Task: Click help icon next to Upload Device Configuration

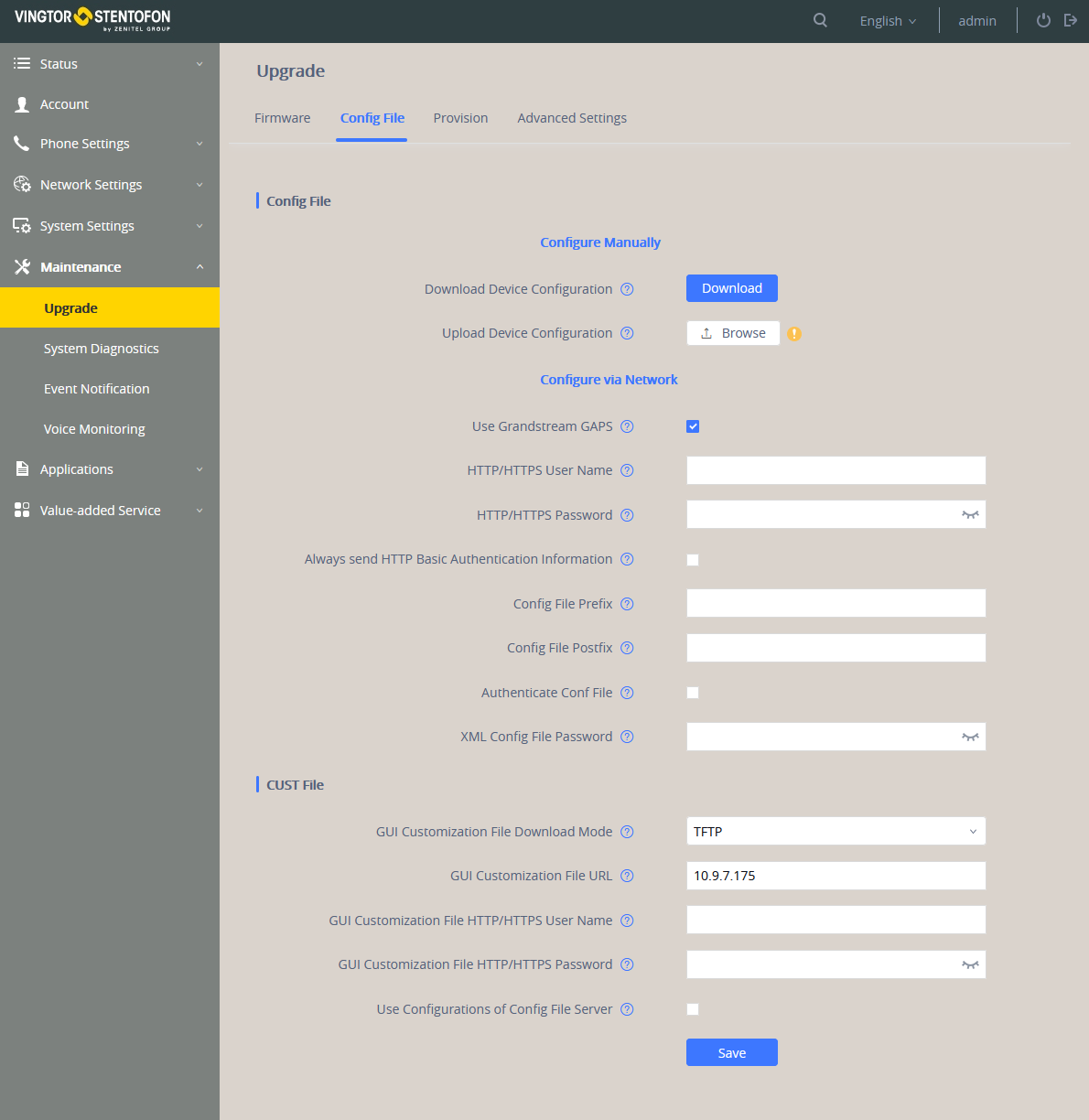Action: (627, 333)
